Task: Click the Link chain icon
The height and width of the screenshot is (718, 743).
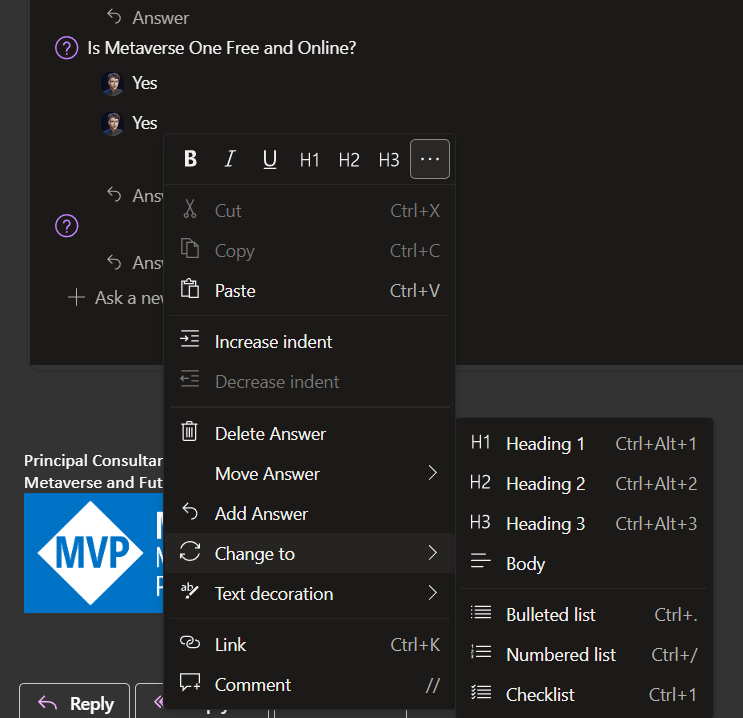Action: pos(189,644)
